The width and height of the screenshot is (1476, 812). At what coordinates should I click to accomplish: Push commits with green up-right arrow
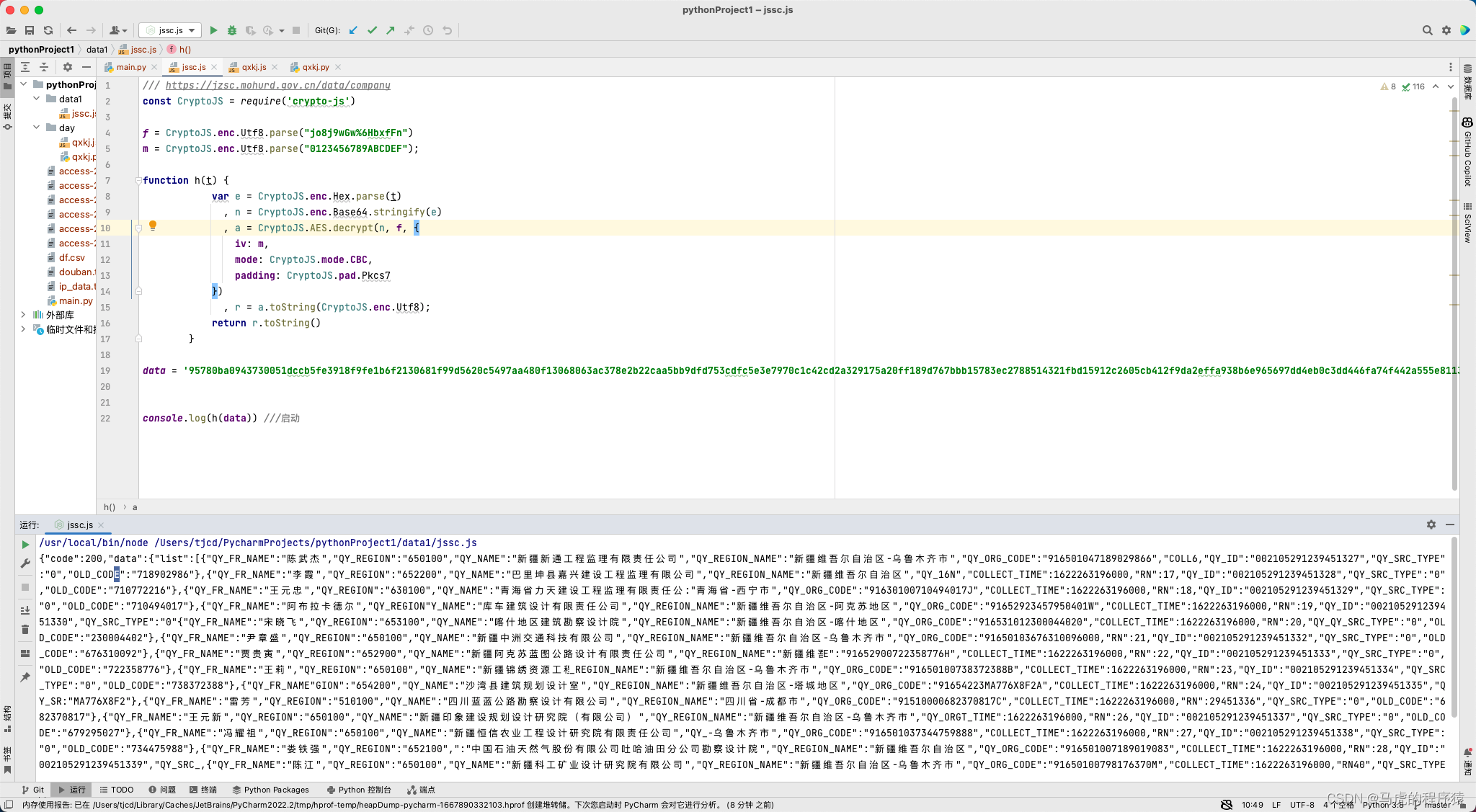391,30
